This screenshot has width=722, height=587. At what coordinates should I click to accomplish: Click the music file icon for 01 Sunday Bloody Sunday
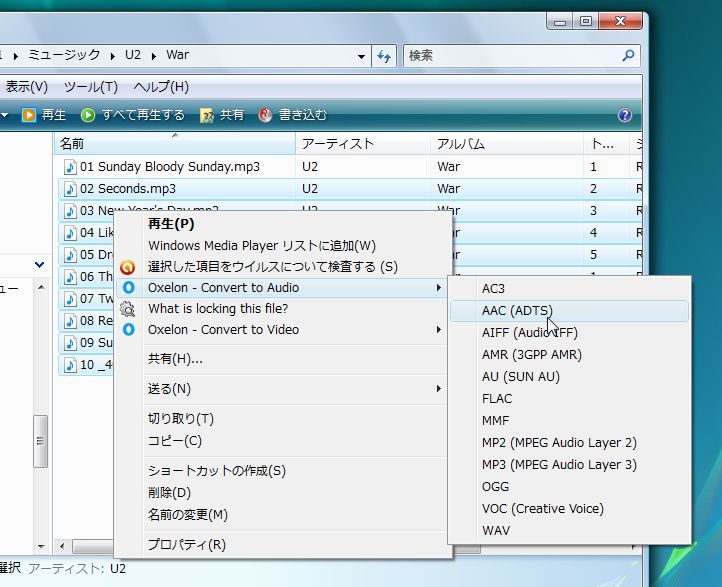click(x=70, y=167)
